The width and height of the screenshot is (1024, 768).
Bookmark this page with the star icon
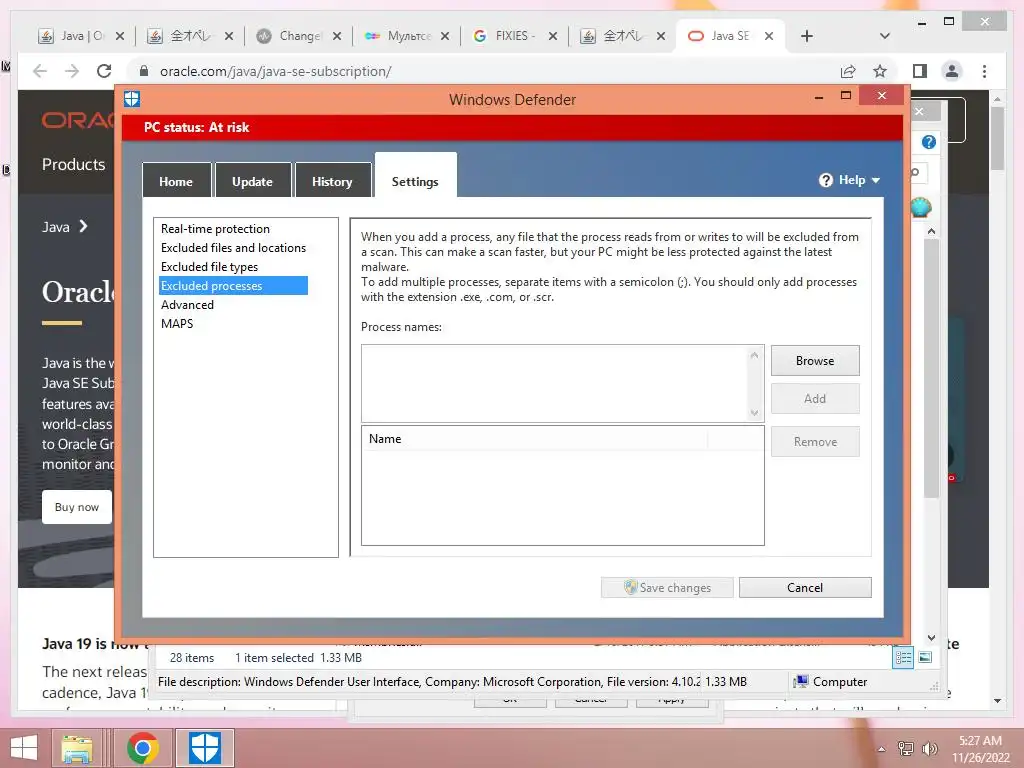tap(880, 71)
